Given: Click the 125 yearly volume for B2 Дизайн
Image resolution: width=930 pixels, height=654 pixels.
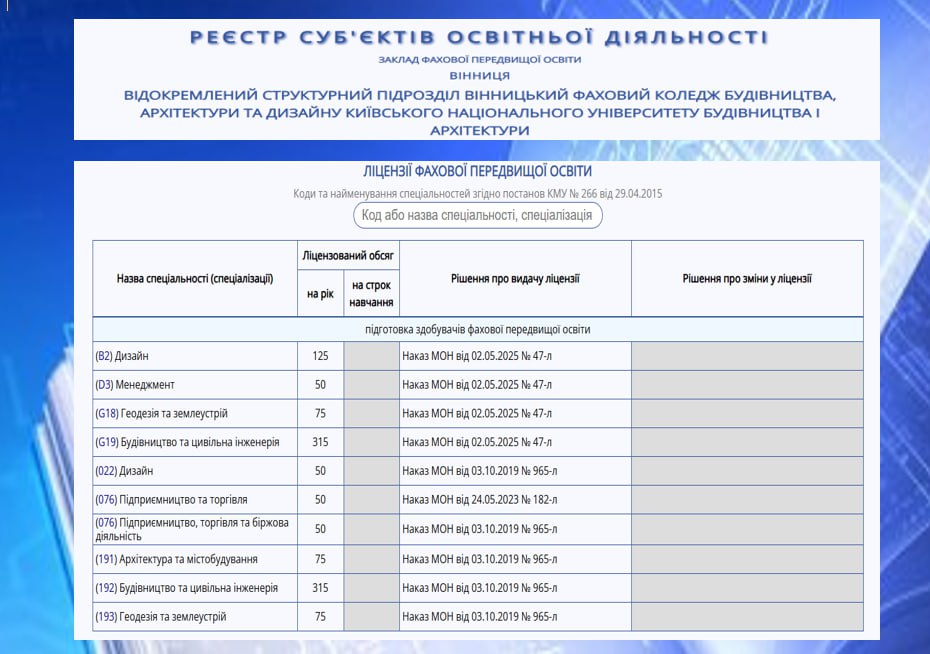Looking at the screenshot, I should tap(320, 356).
